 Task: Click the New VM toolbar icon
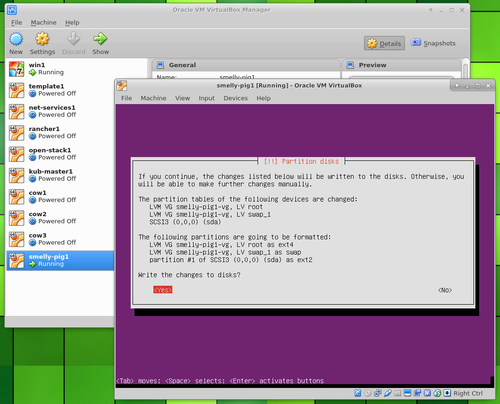pyautogui.click(x=16, y=39)
